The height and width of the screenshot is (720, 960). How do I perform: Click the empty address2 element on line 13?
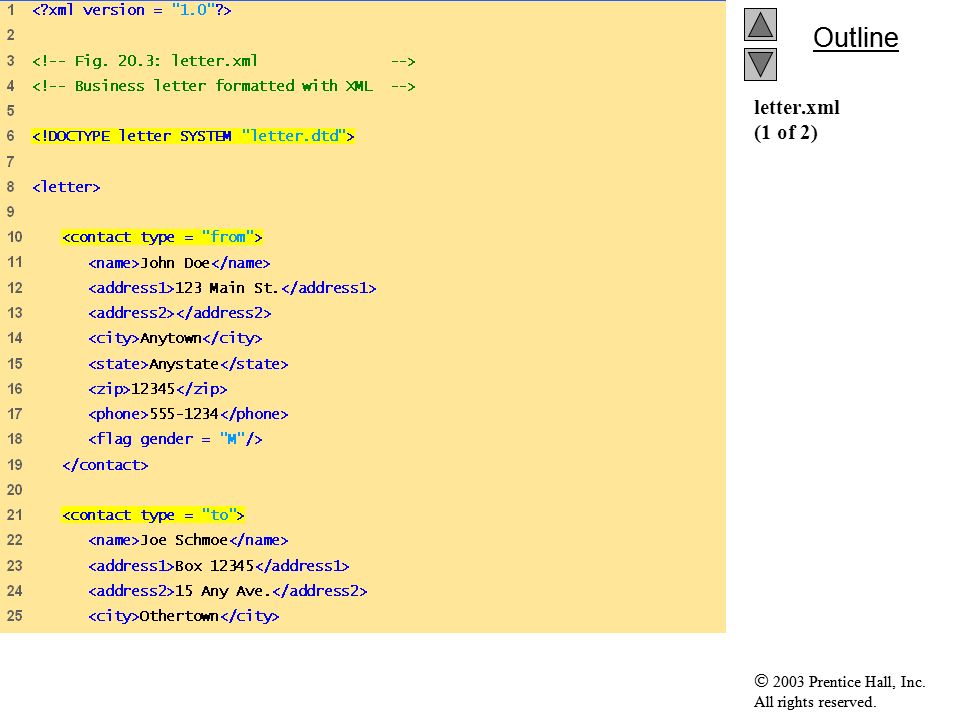click(179, 313)
